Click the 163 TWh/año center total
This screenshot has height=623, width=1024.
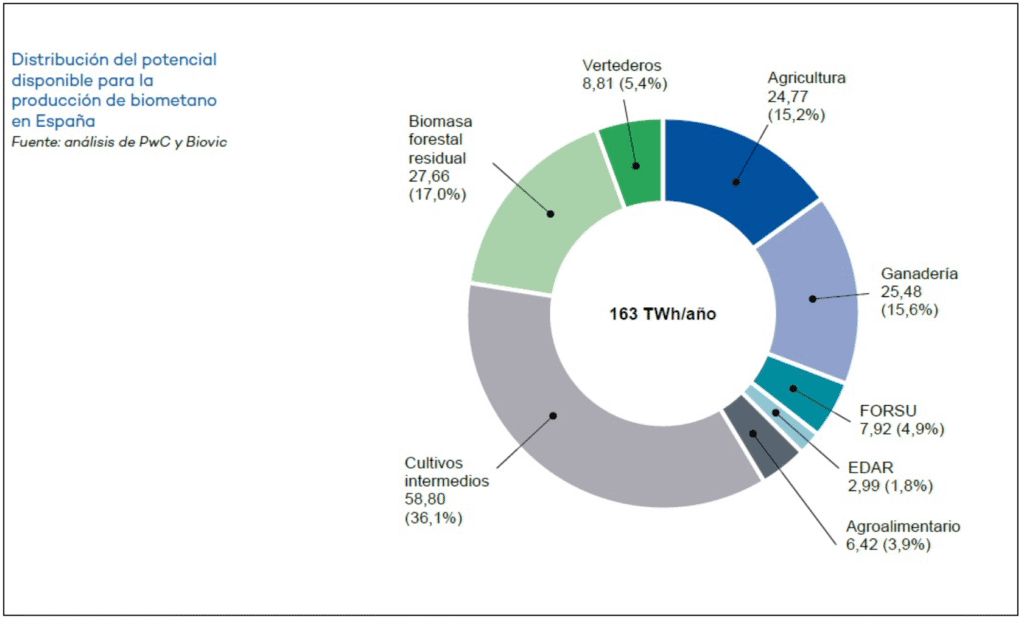click(663, 313)
